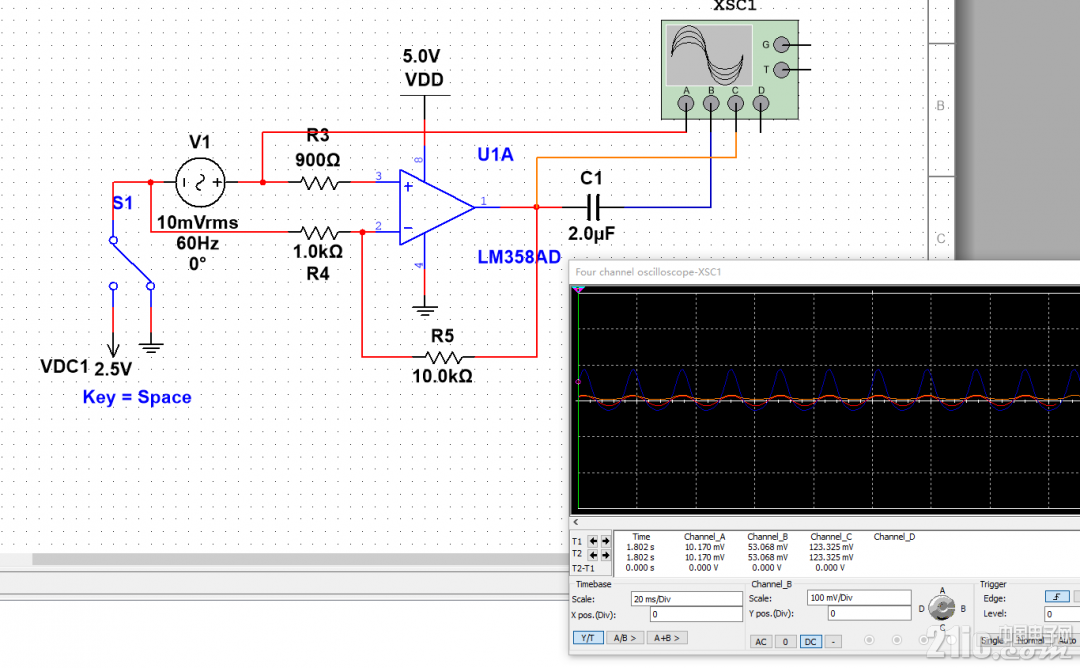Image resolution: width=1080 pixels, height=668 pixels.
Task: Toggle the S1 switch contact arm
Action: [132, 263]
